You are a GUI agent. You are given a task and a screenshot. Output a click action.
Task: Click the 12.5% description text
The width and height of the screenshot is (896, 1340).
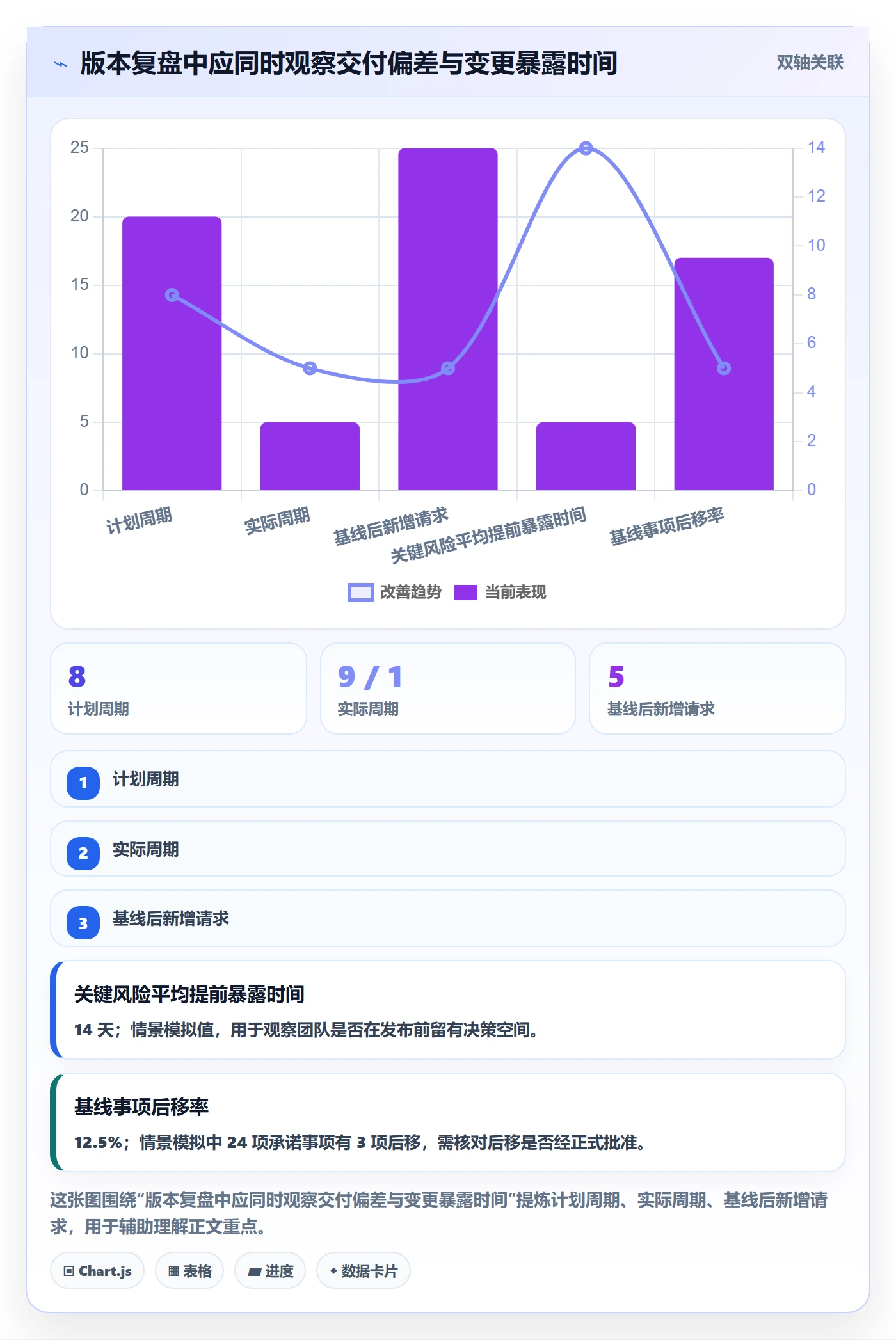coord(360,1143)
